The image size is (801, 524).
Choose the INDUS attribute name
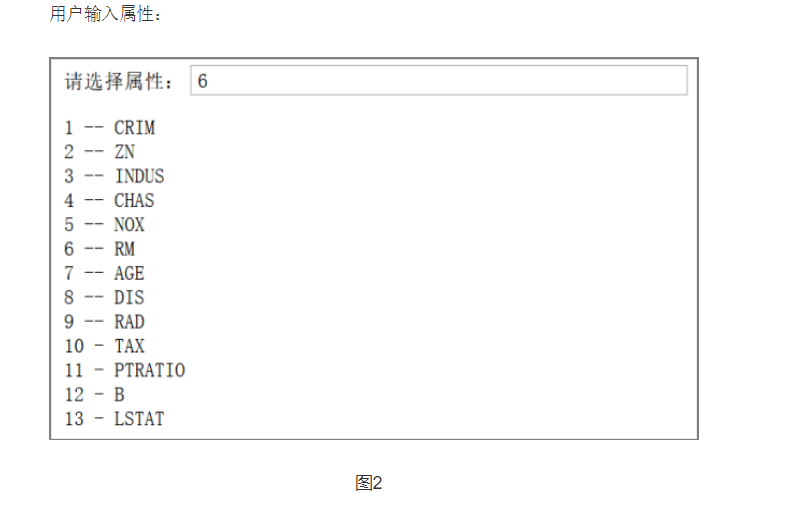pos(139,176)
